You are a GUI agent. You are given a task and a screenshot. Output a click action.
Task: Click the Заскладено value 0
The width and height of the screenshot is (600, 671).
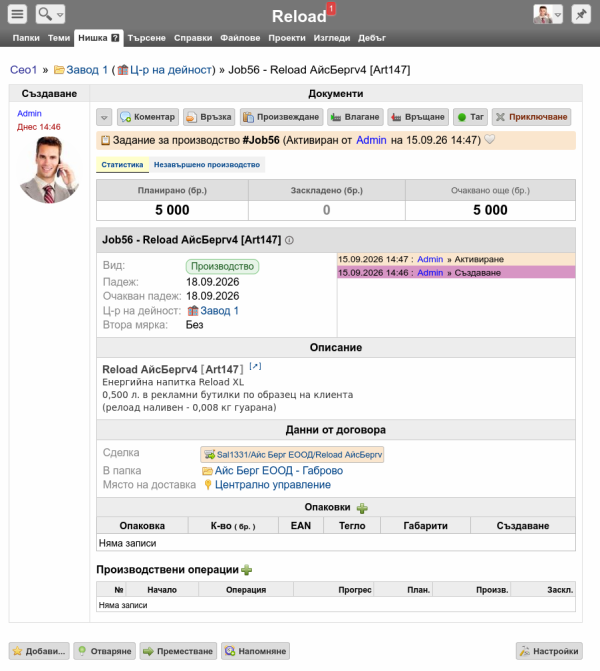pos(327,210)
